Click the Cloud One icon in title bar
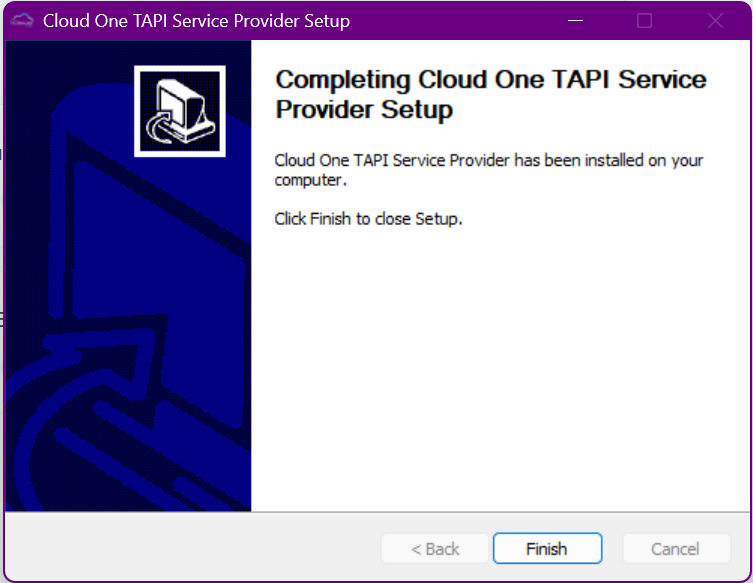This screenshot has height=583, width=753. [22, 20]
